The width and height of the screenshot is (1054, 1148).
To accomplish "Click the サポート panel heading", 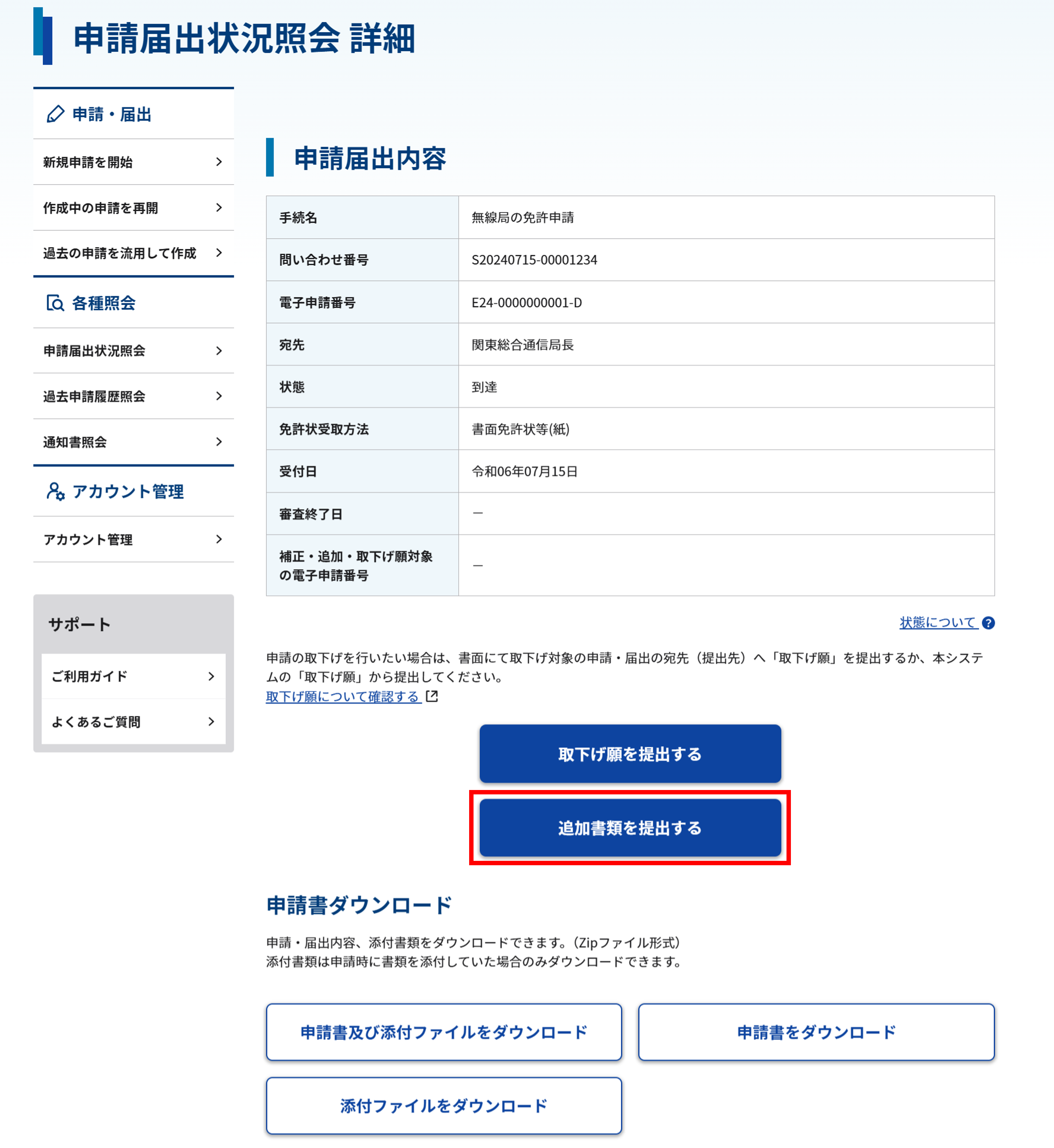I will [79, 624].
